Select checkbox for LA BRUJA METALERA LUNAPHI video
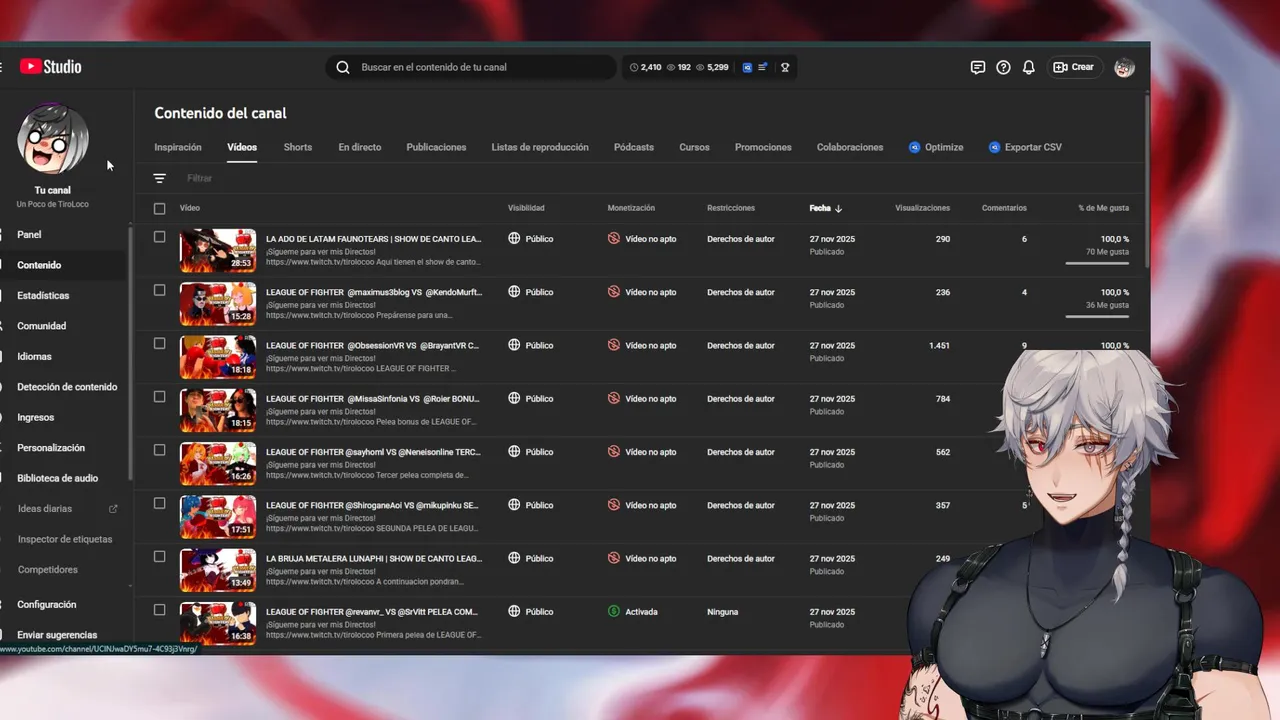 point(159,556)
